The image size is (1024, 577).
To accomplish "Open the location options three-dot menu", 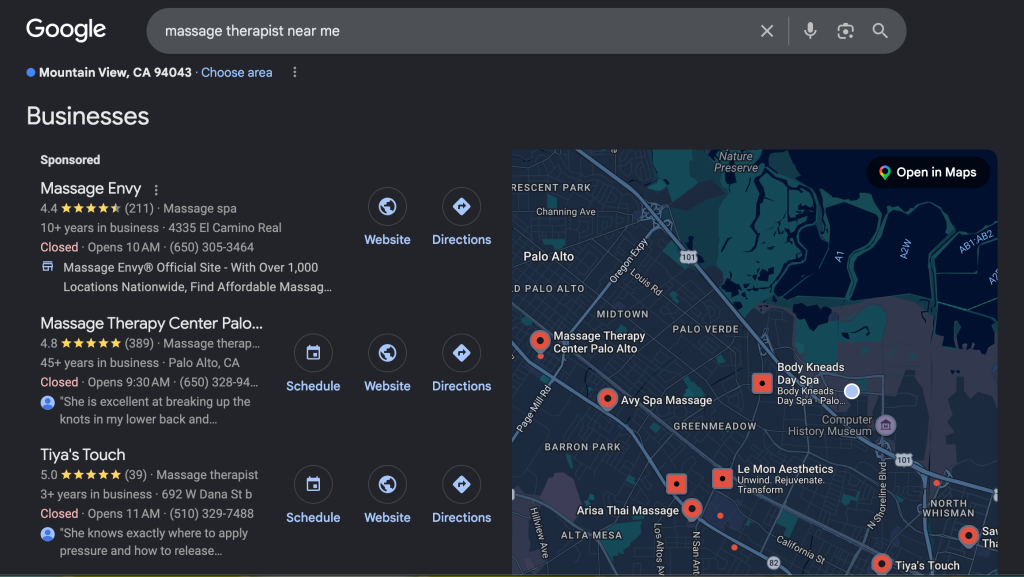I will coord(295,72).
